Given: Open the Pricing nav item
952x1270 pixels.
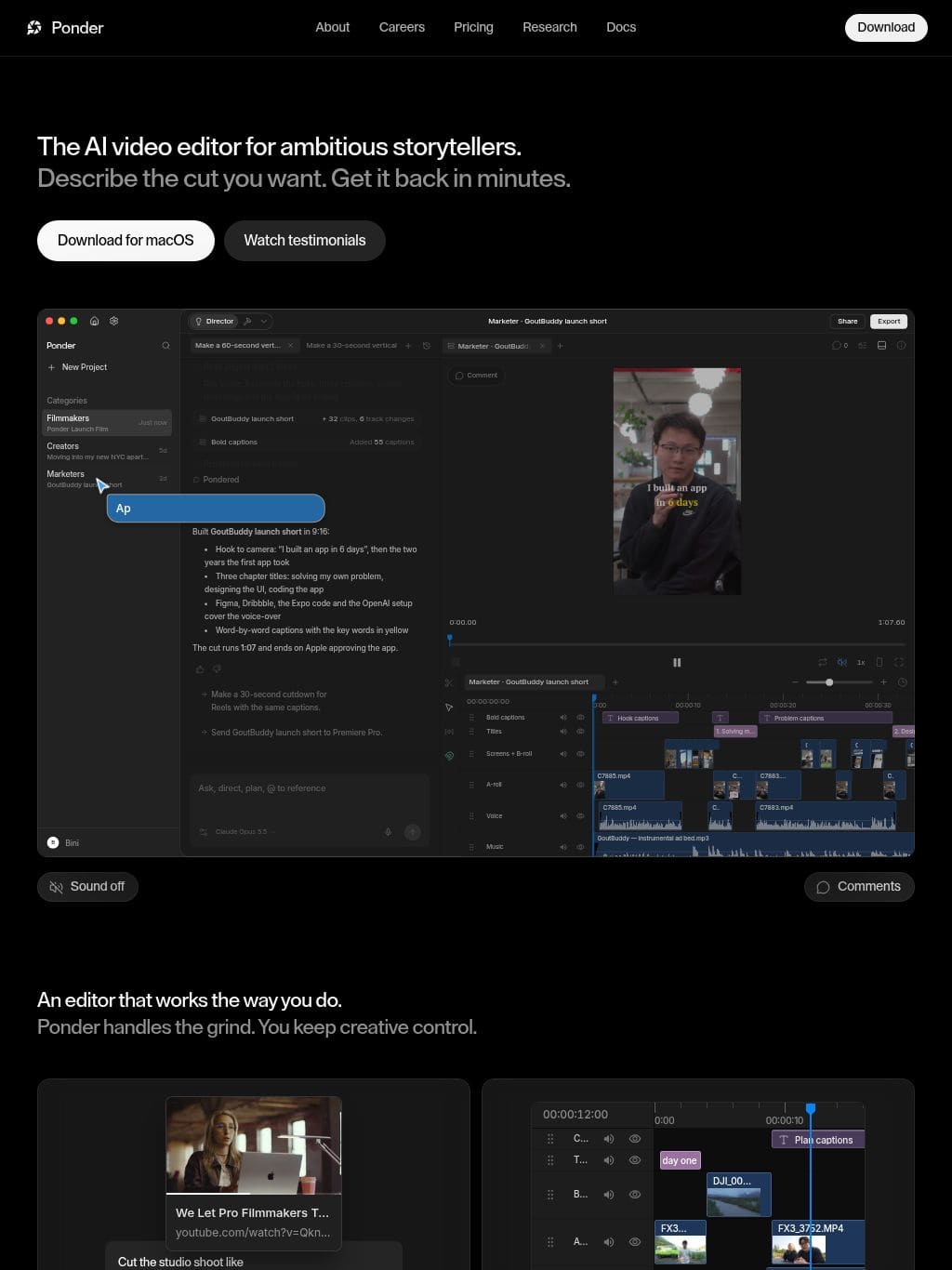Looking at the screenshot, I should (x=473, y=28).
